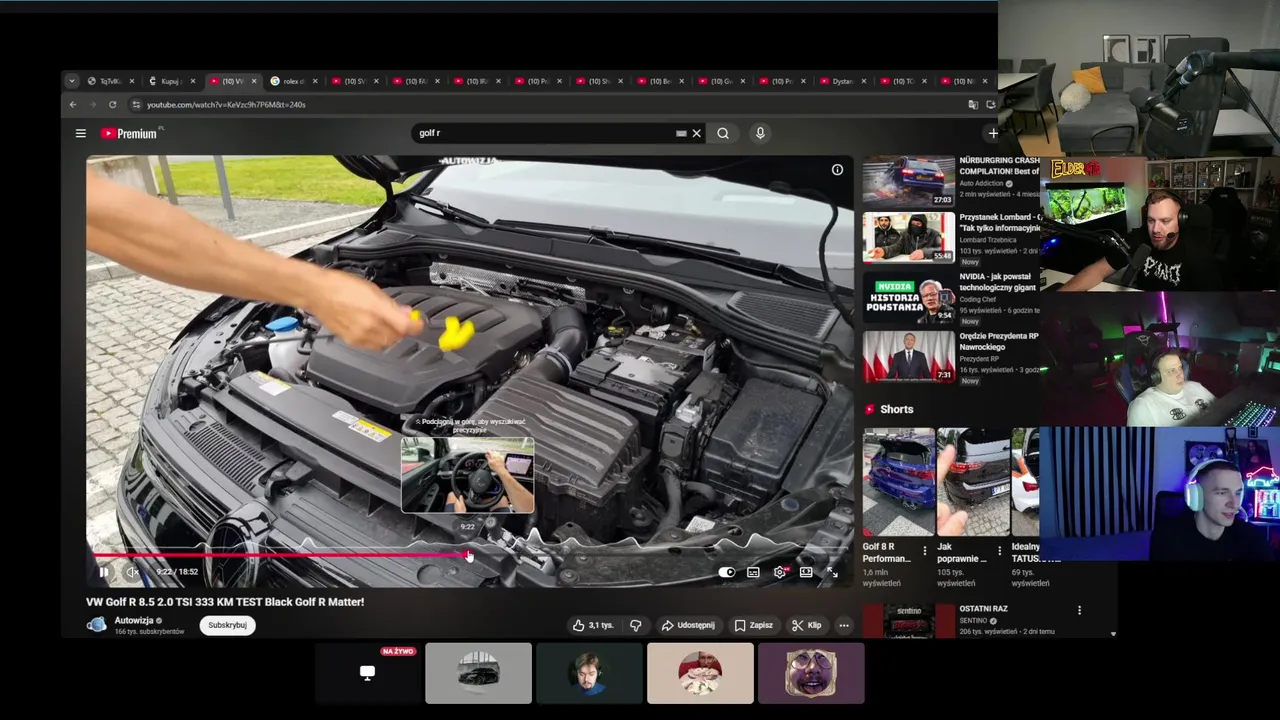Screen dimensions: 1280x720
Task: Go forward with the browser arrow
Action: click(92, 104)
